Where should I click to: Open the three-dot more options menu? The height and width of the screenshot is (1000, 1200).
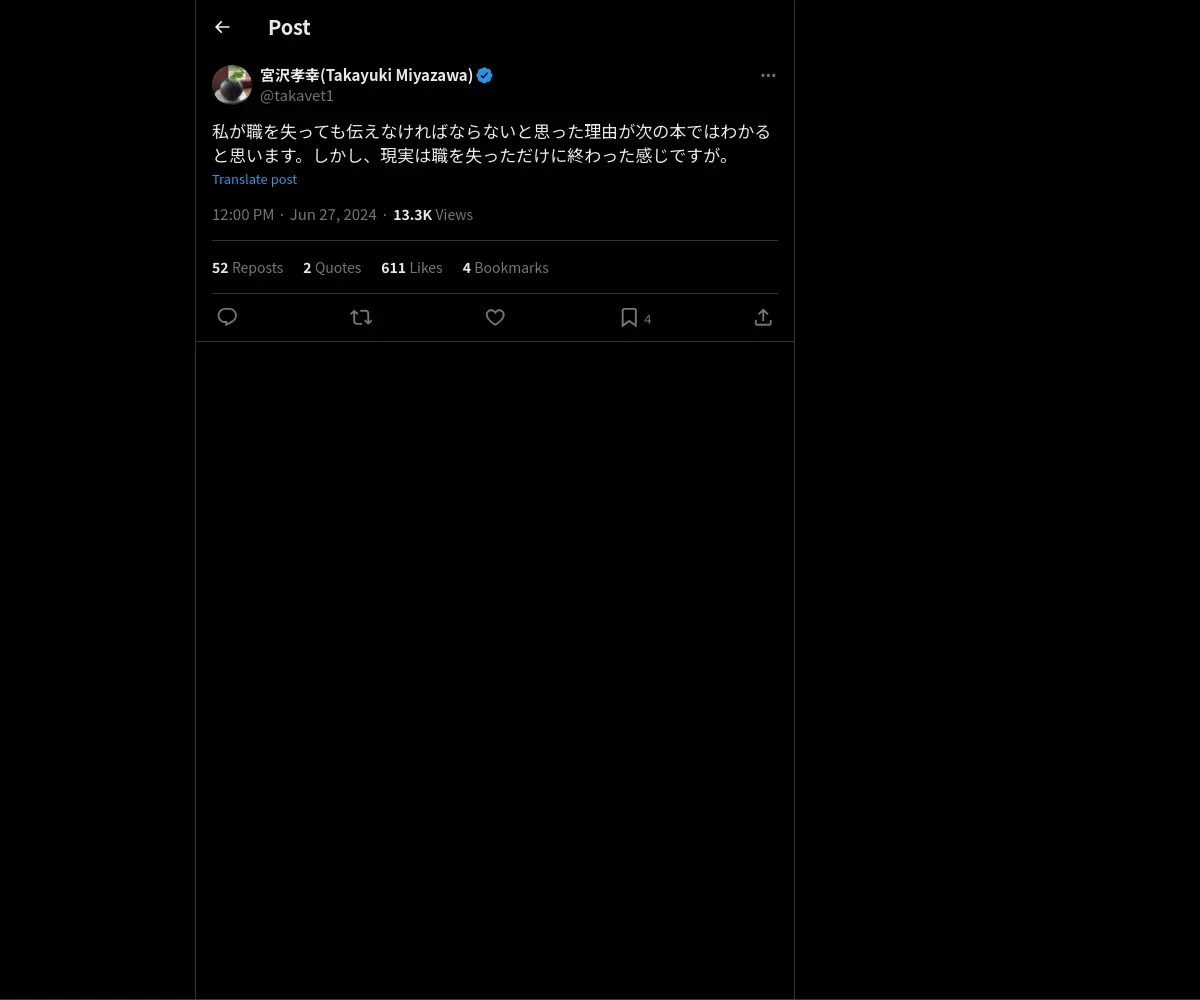tap(768, 75)
